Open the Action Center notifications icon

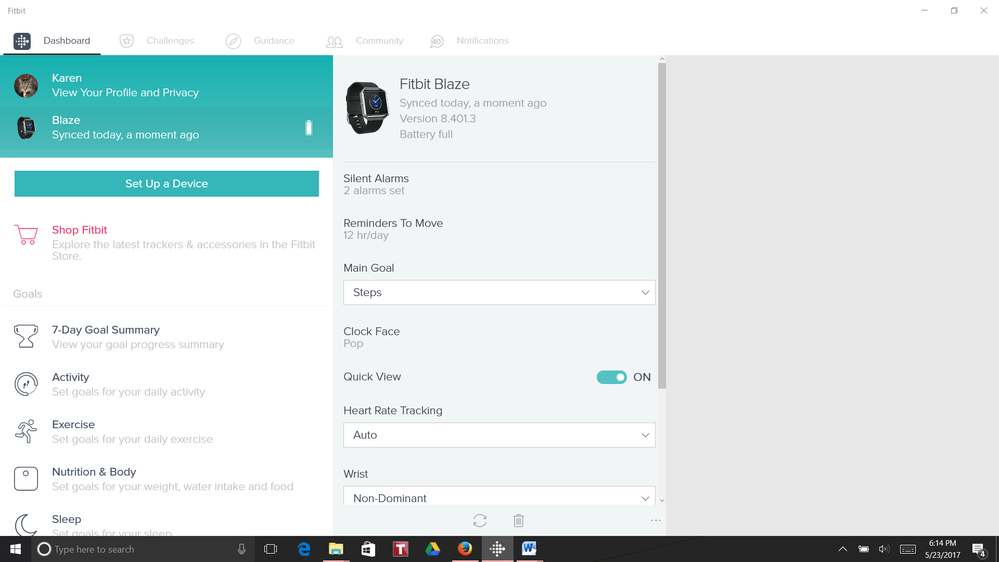point(980,549)
